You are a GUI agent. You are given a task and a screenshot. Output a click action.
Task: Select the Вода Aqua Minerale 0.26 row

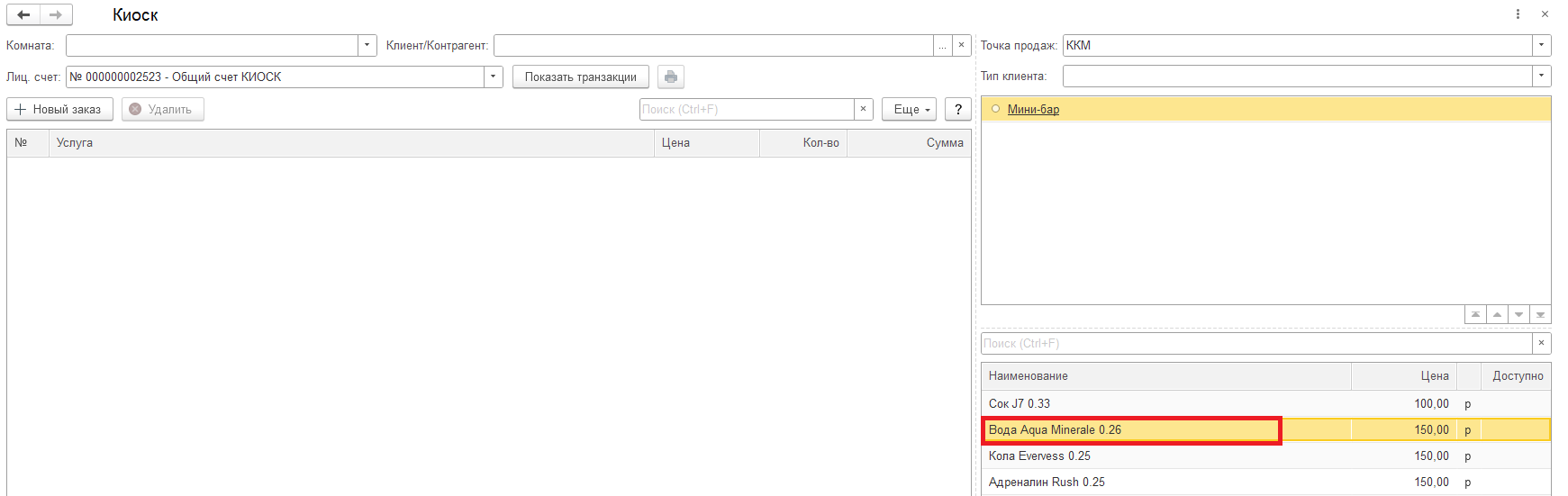1266,429
